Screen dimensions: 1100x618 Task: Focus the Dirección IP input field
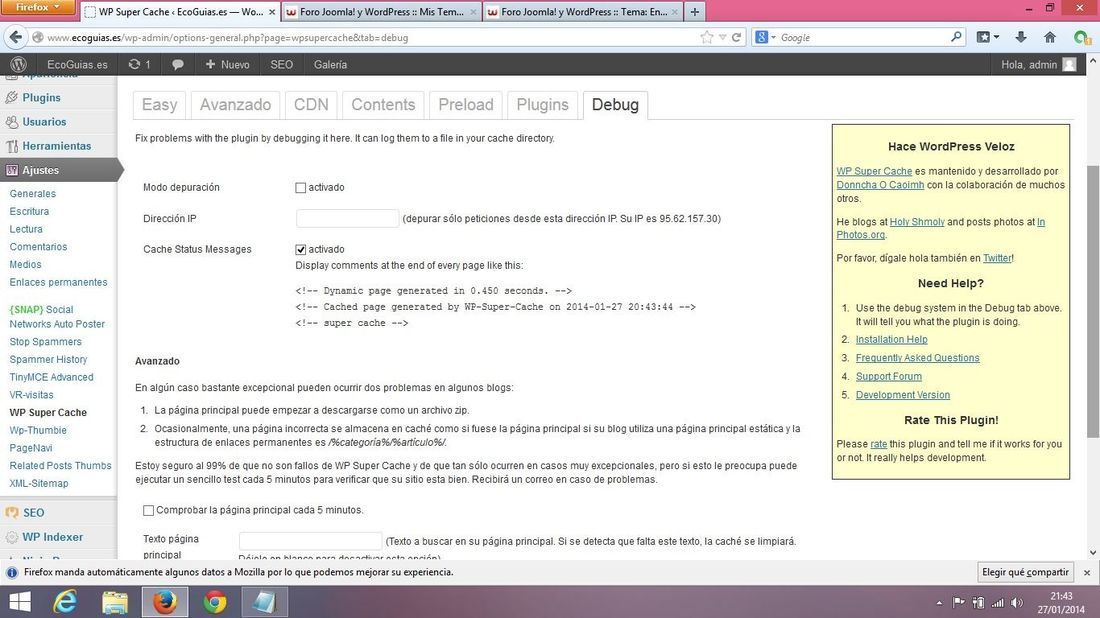coord(347,219)
